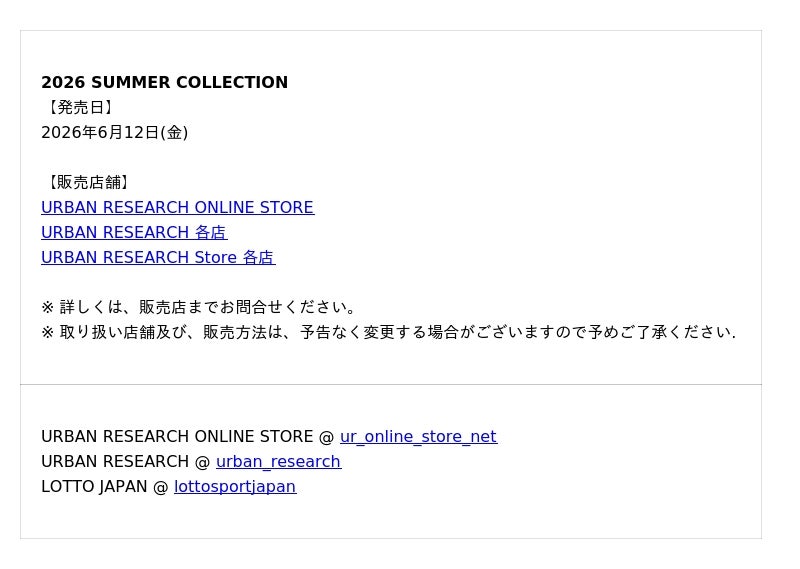Visit the URBAN RESEARCH Store 各店 link

[x=158, y=258]
